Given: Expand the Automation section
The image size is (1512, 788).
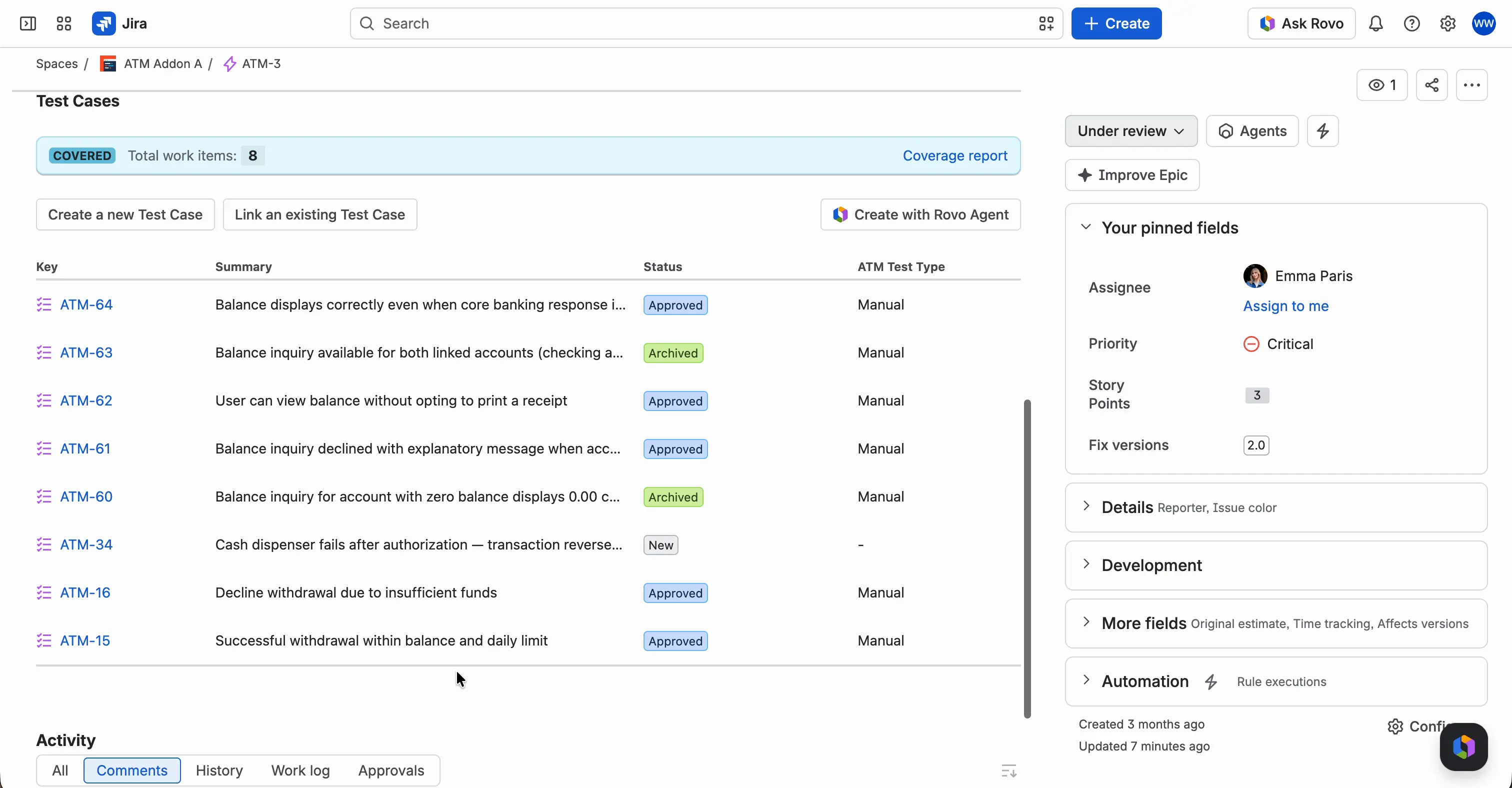Looking at the screenshot, I should click(x=1086, y=680).
